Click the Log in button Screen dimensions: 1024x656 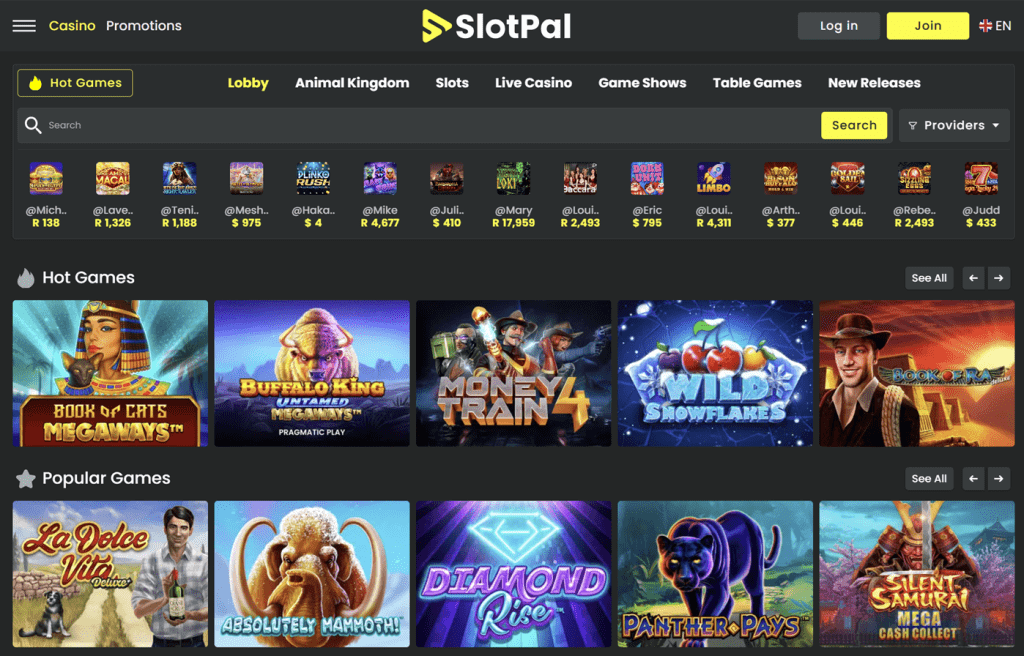click(839, 26)
